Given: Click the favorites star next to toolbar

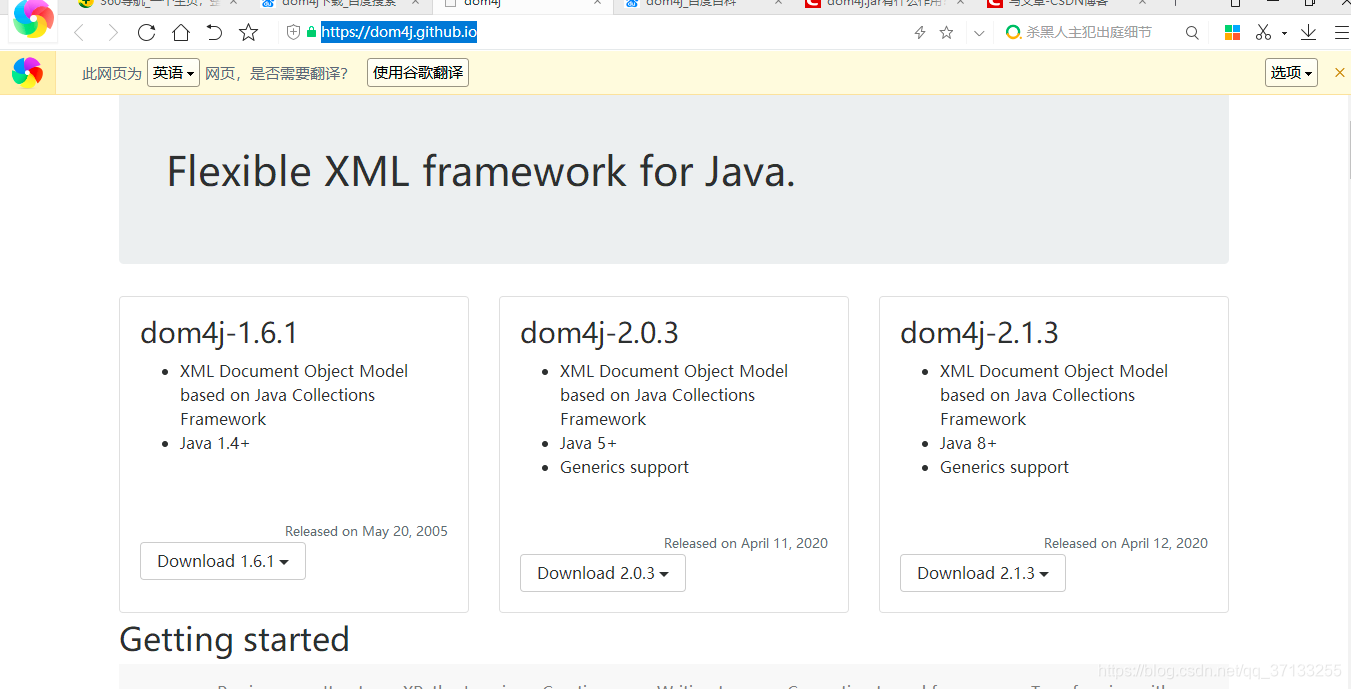Looking at the screenshot, I should click(249, 33).
